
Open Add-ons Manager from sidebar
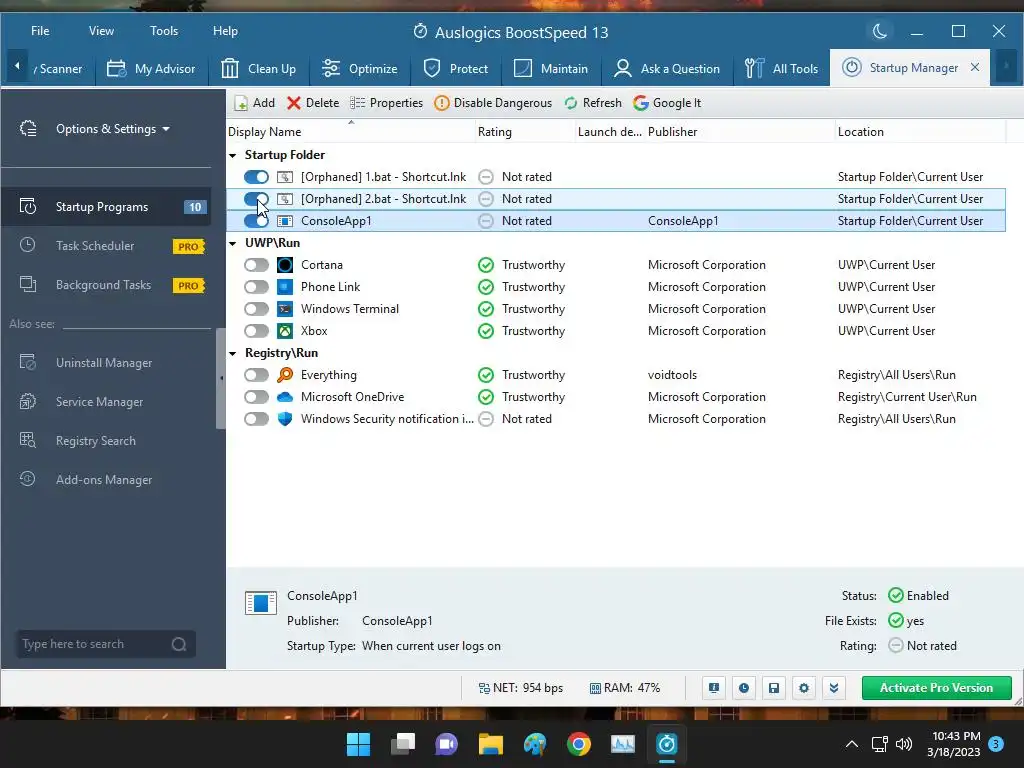point(106,480)
